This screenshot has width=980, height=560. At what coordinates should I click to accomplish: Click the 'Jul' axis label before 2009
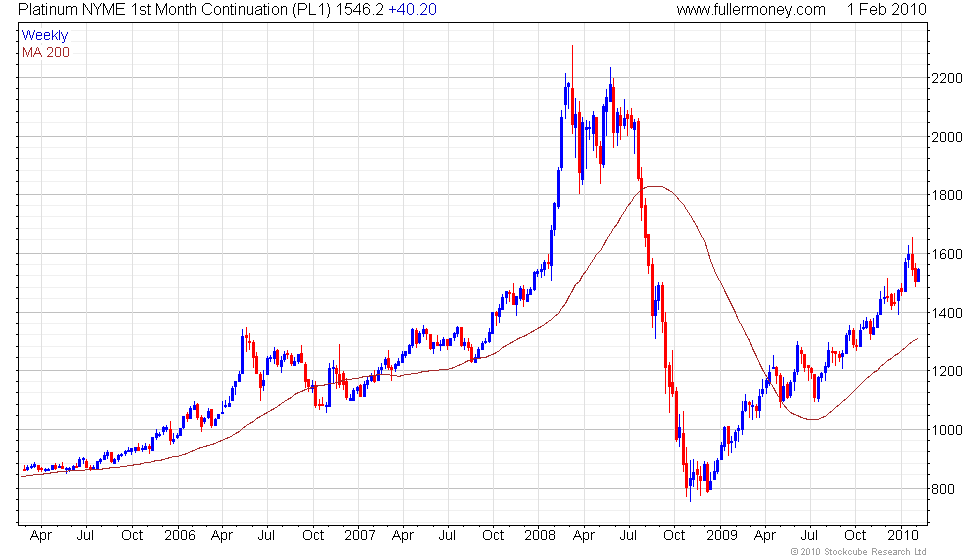[x=628, y=536]
